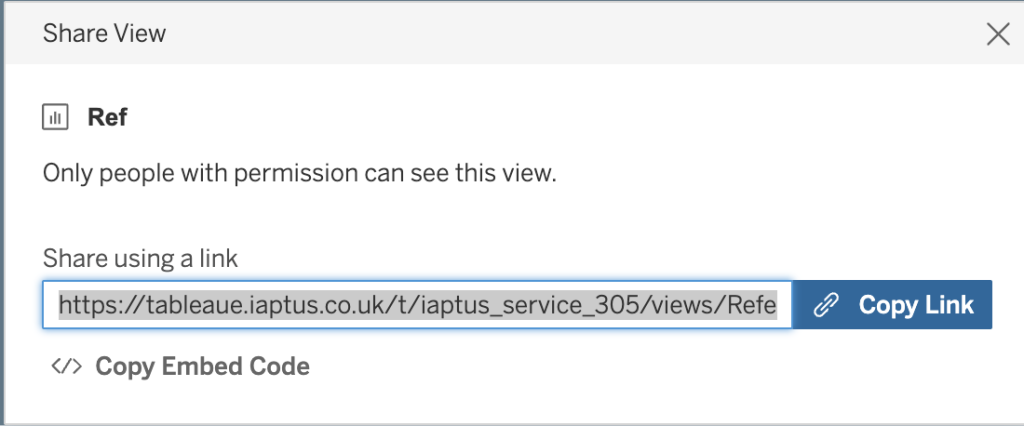Focus the share link URL field
The width and height of the screenshot is (1024, 426).
pyautogui.click(x=417, y=305)
